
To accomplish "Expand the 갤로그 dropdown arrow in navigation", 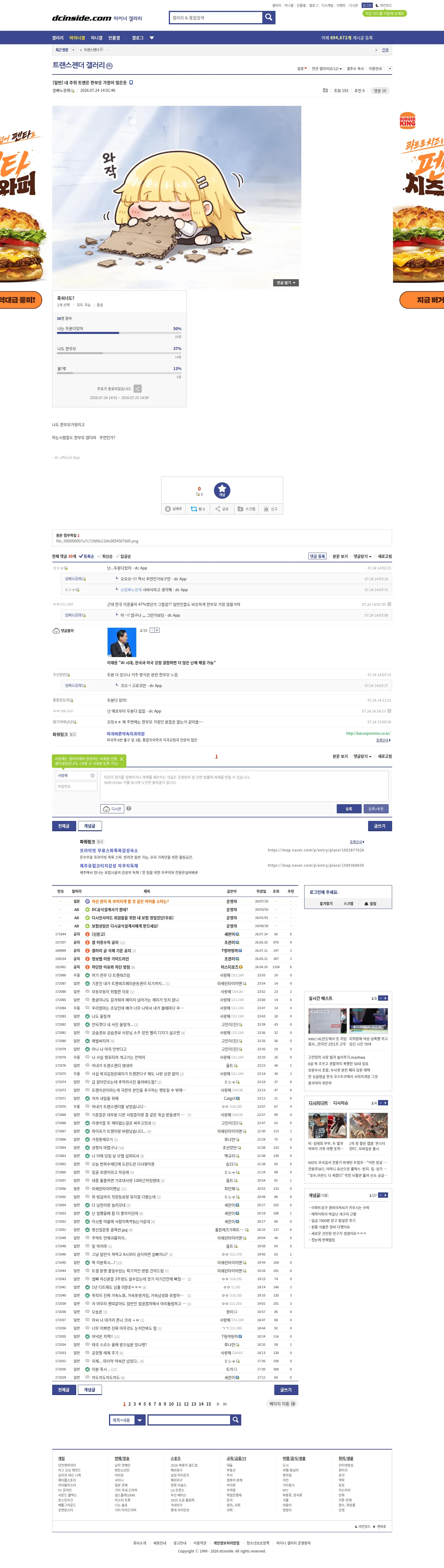I will (x=152, y=38).
